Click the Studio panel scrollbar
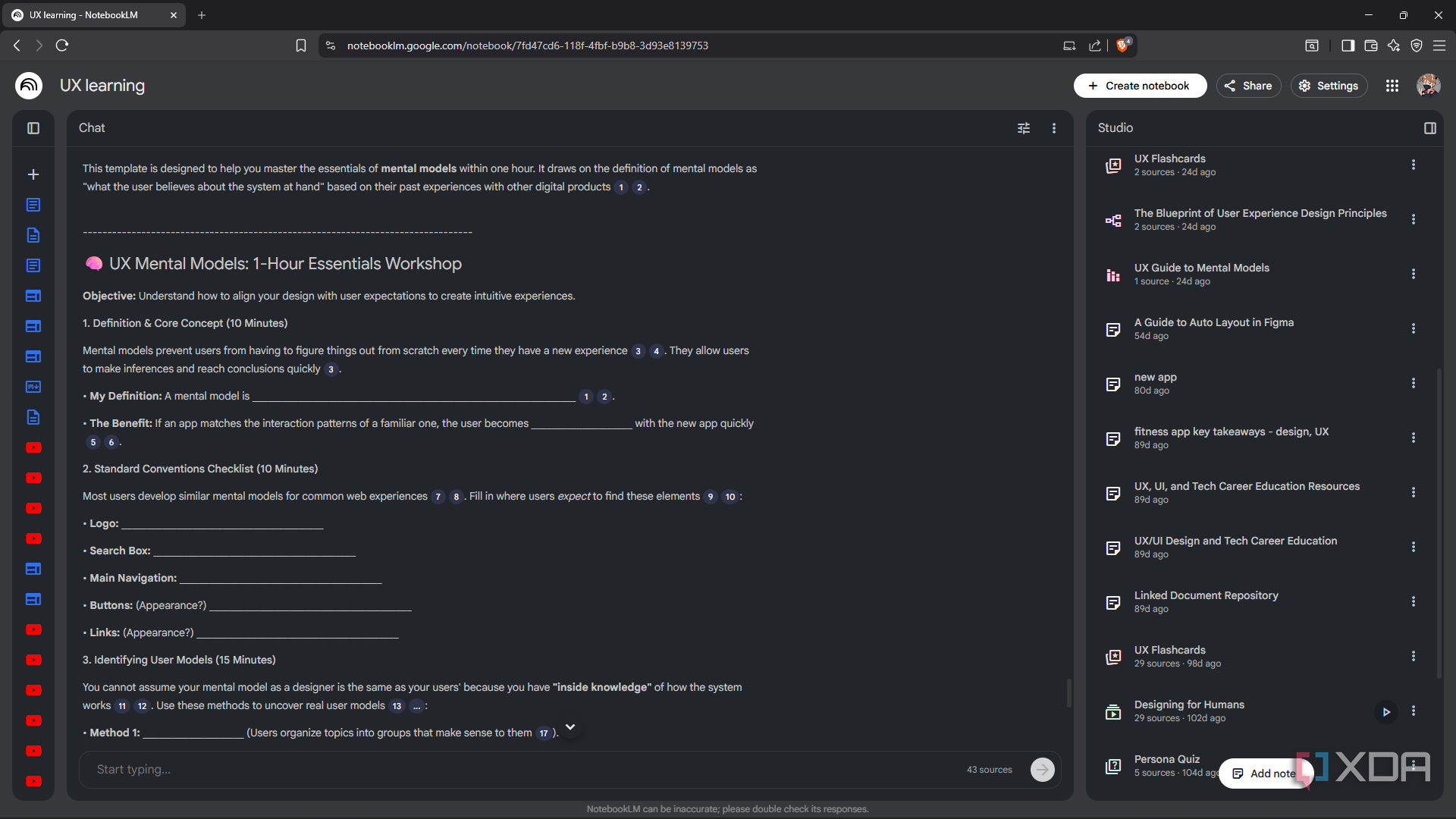This screenshot has width=1456, height=819. click(1439, 523)
